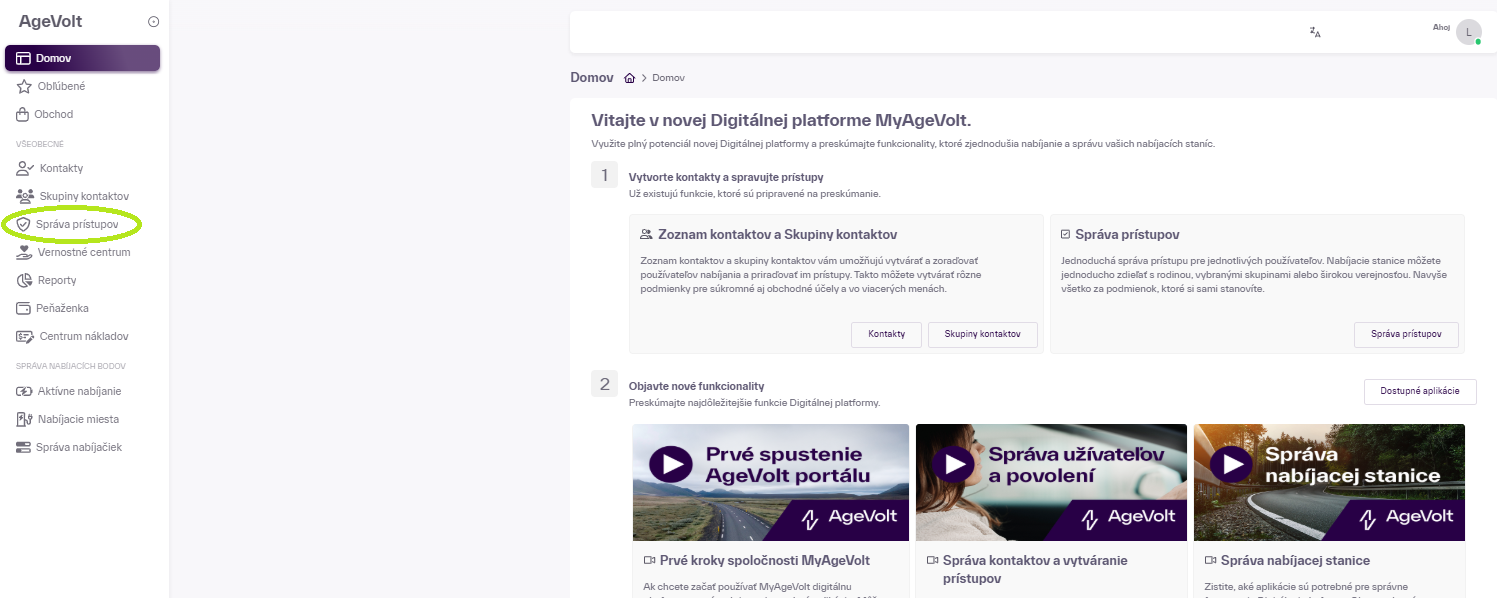Click the Obchod shopping bag icon
Image resolution: width=1497 pixels, height=598 pixels.
pos(24,114)
